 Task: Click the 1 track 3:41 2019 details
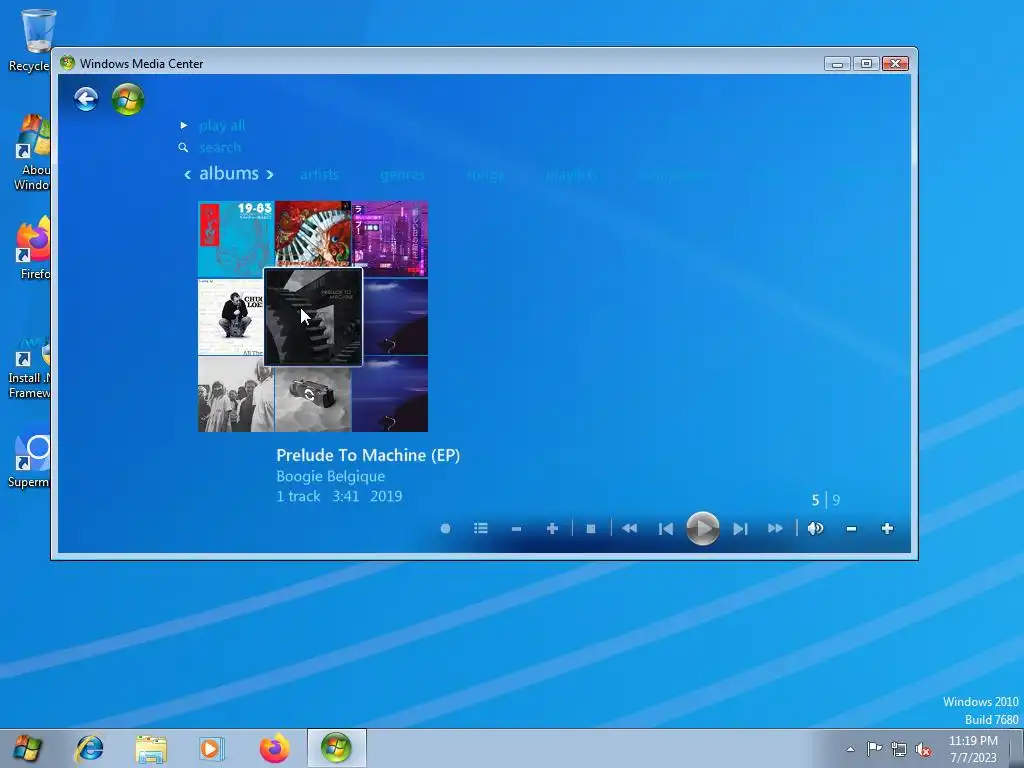pyautogui.click(x=339, y=496)
